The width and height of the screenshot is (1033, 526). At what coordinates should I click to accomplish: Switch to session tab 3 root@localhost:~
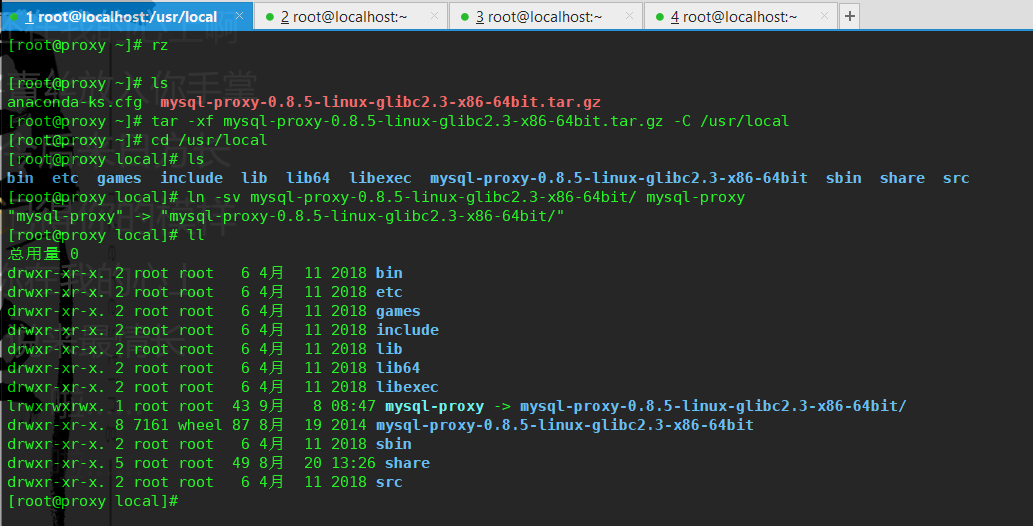(x=545, y=16)
